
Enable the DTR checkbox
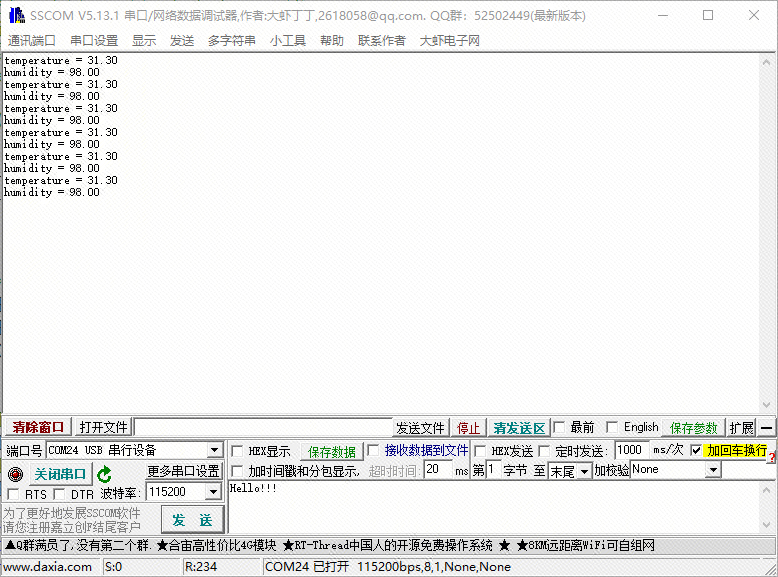59,494
